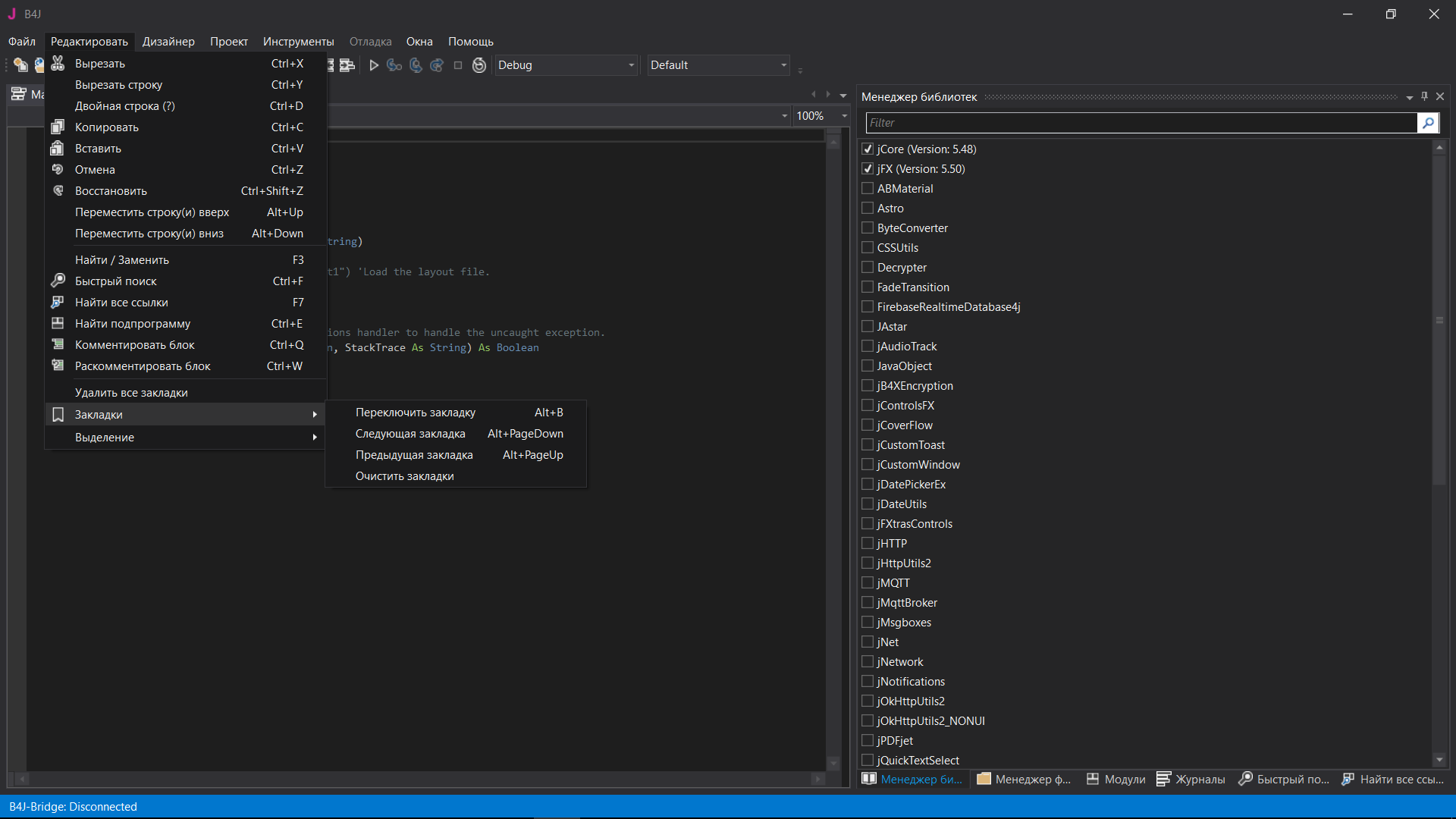
Task: Expand the 100% zoom dropdown
Action: tap(844, 116)
